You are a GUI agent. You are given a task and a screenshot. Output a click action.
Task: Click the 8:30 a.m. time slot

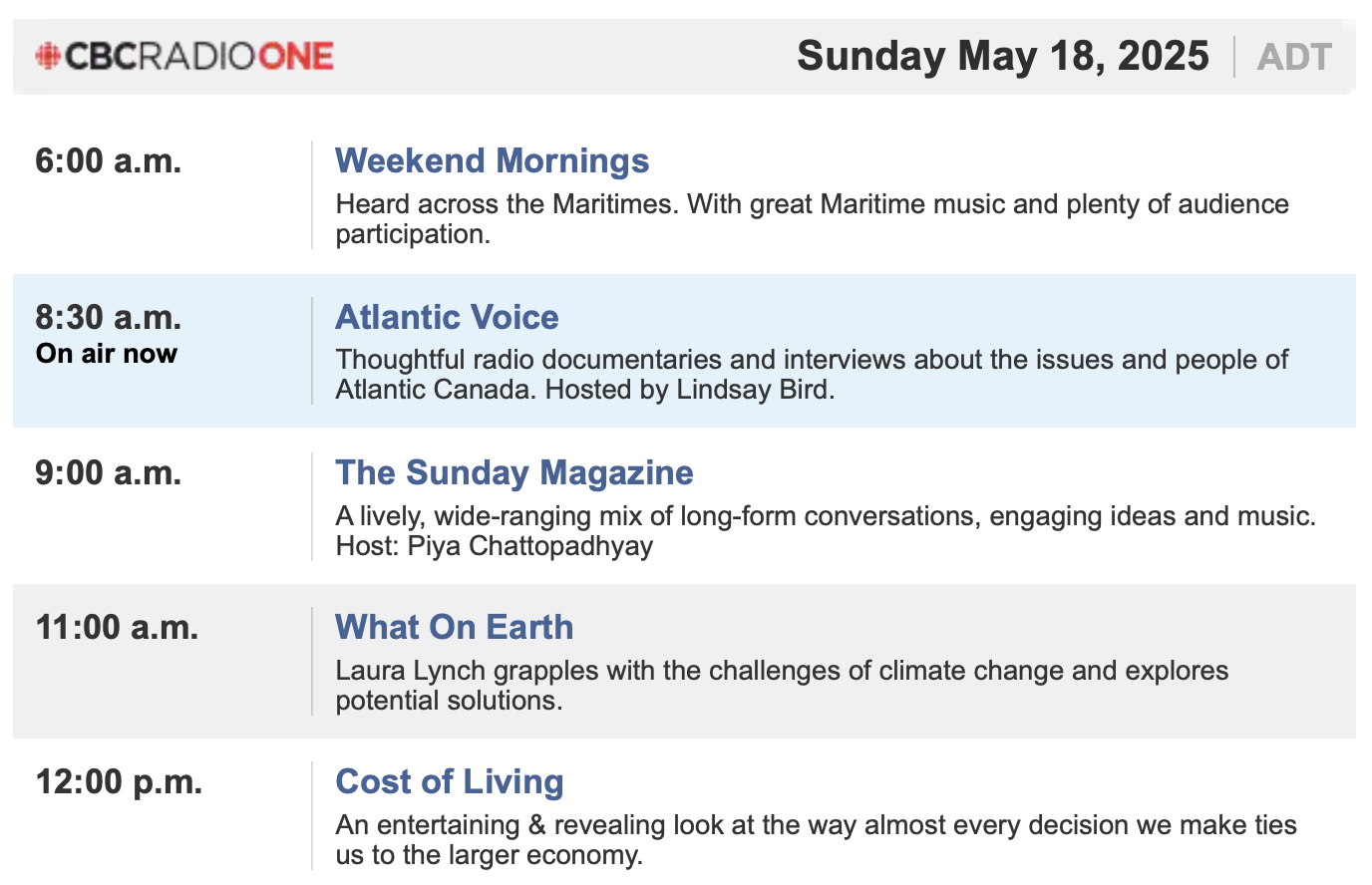coord(109,317)
